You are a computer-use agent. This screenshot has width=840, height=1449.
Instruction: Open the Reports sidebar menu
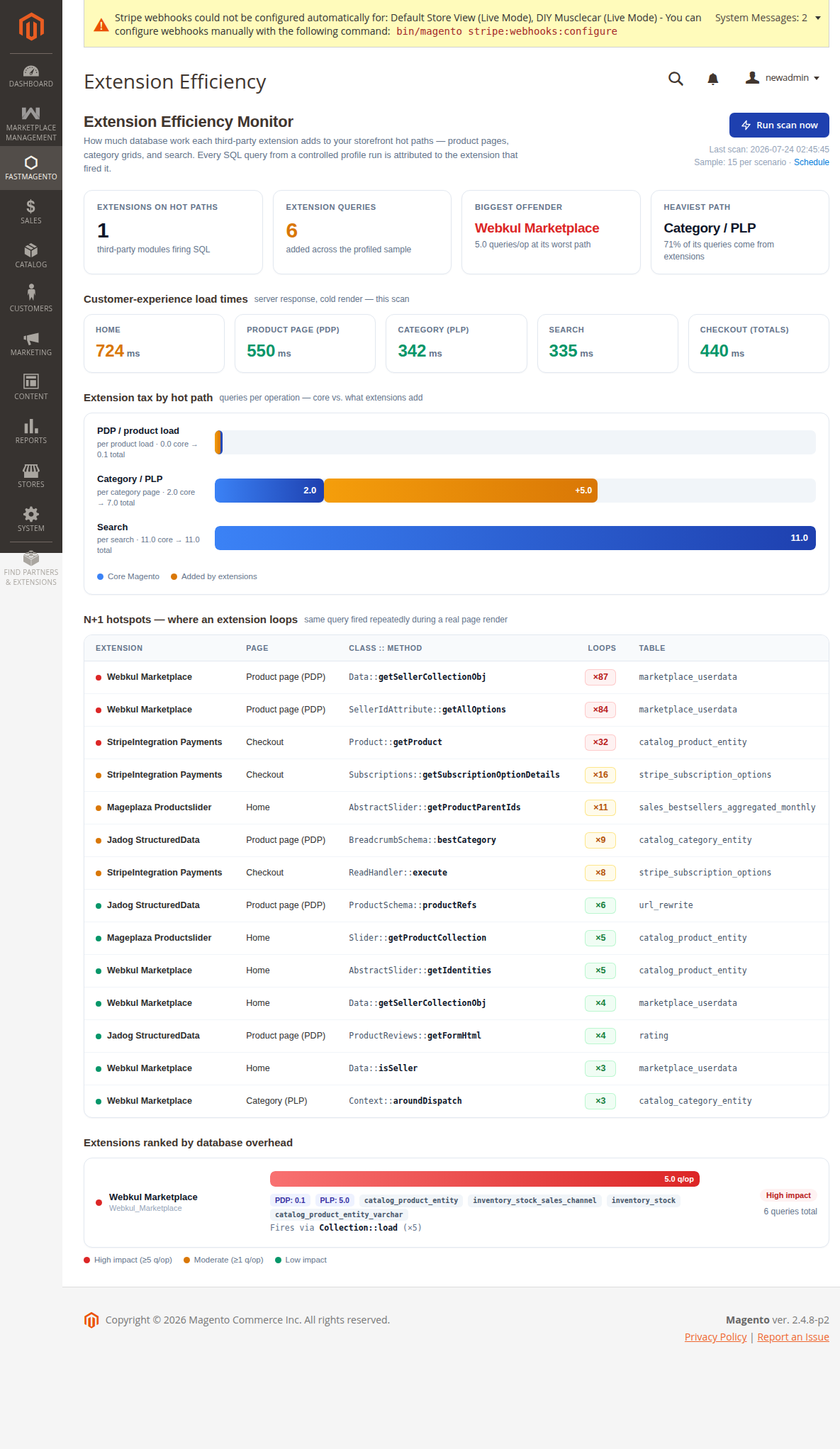pos(31,432)
